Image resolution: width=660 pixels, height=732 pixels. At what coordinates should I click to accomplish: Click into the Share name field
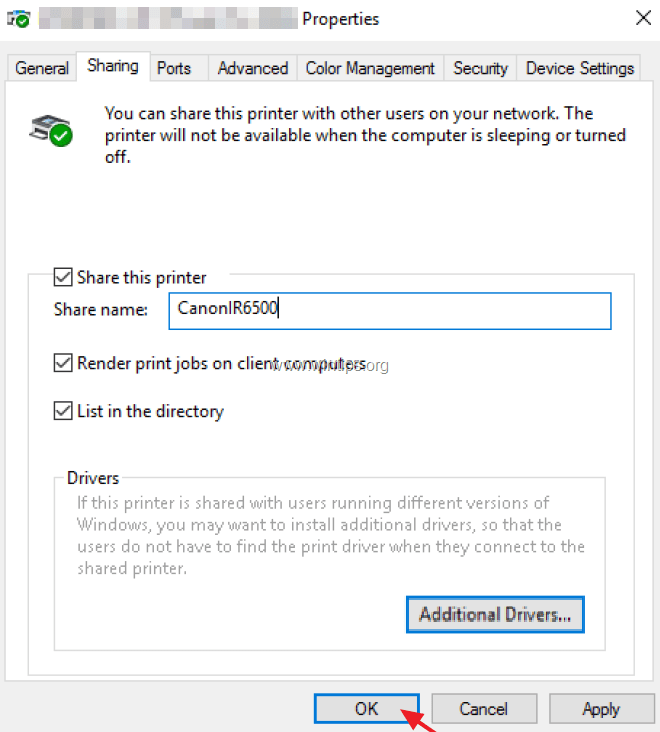390,311
